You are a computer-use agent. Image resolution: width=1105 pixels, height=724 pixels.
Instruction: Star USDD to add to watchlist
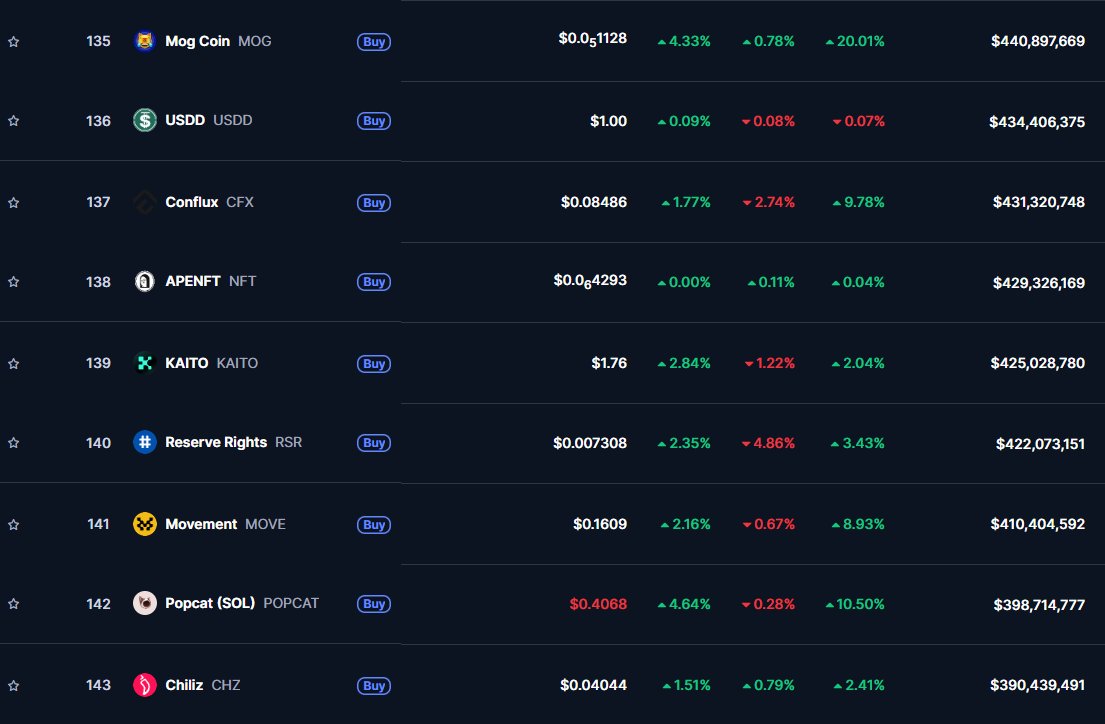(13, 121)
